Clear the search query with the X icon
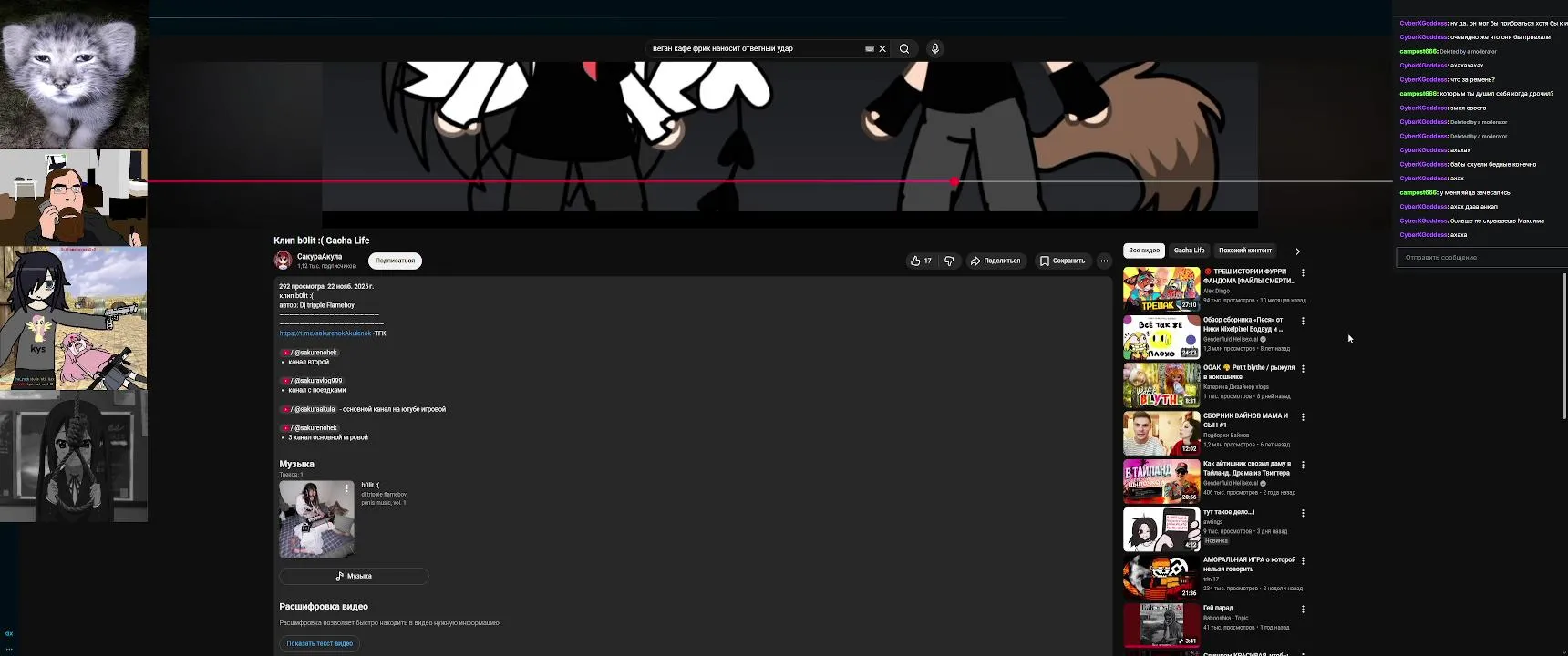This screenshot has height=656, width=1568. [882, 49]
